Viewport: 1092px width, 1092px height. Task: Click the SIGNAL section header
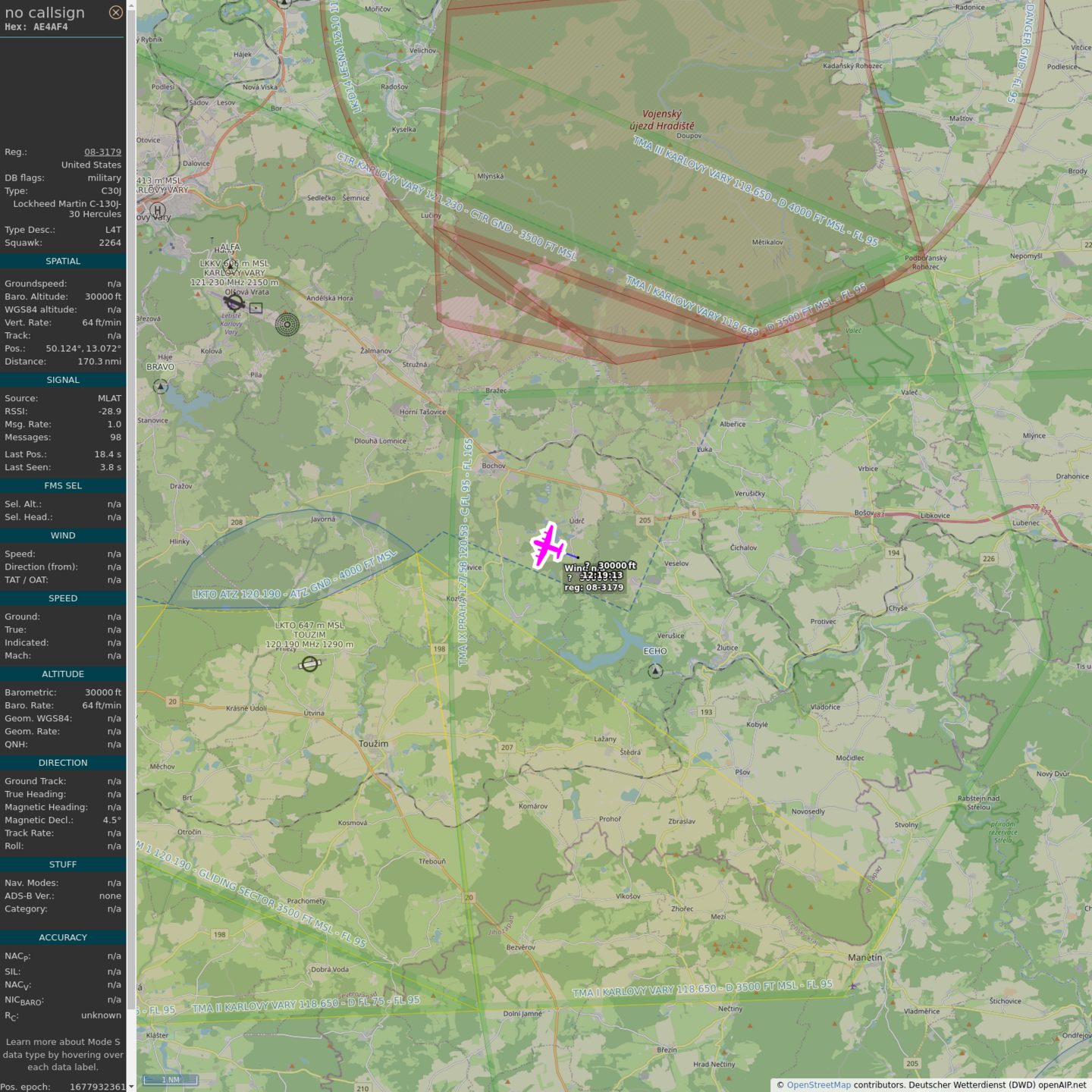point(63,380)
